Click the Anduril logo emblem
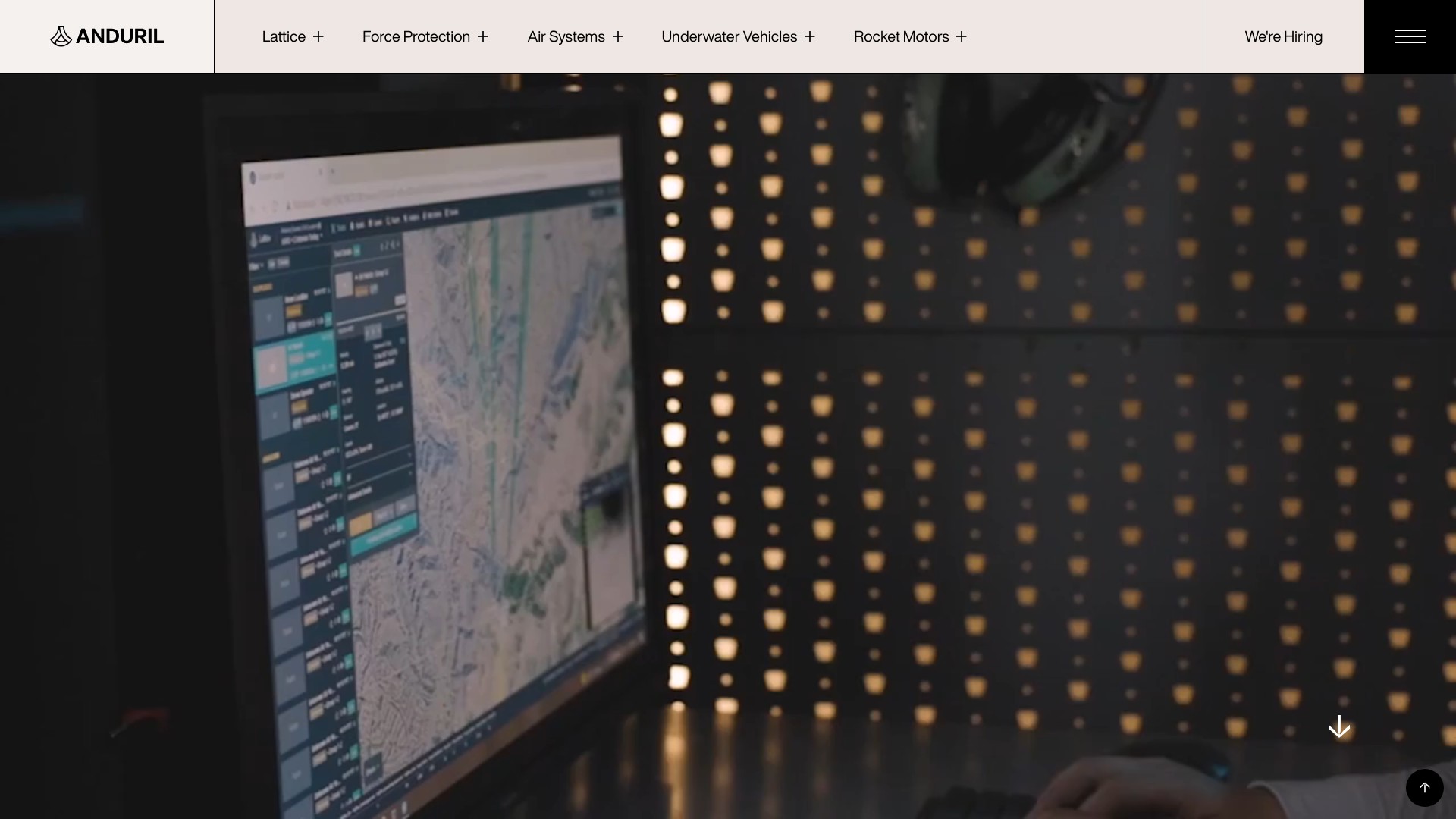This screenshot has width=1456, height=819. coord(61,36)
